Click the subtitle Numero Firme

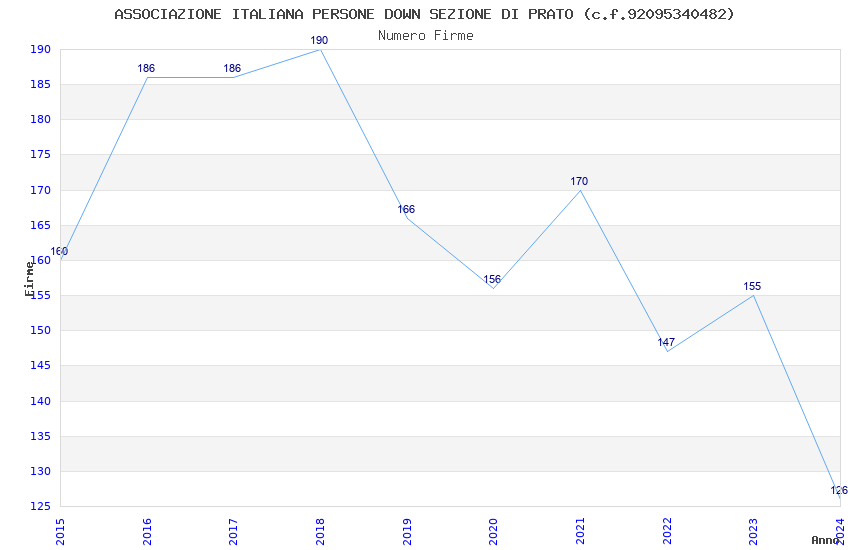click(426, 36)
